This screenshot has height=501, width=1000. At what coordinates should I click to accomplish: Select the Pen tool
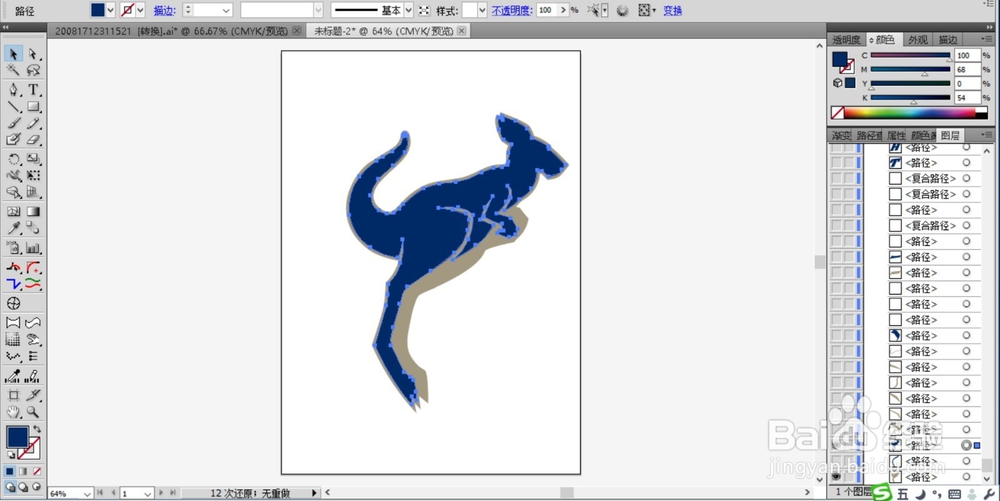tap(13, 89)
